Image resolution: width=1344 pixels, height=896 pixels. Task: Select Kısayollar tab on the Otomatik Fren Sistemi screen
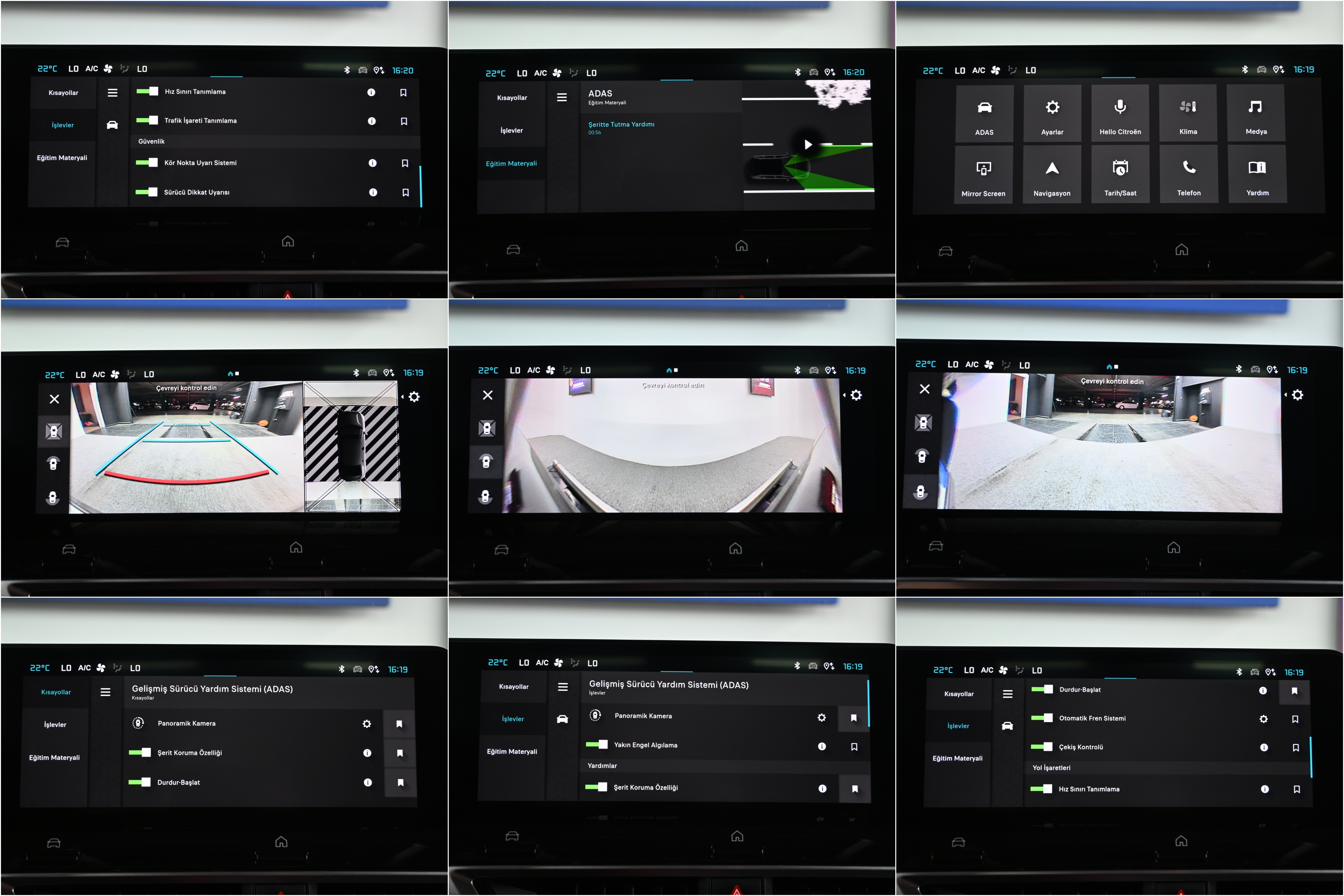coord(959,694)
